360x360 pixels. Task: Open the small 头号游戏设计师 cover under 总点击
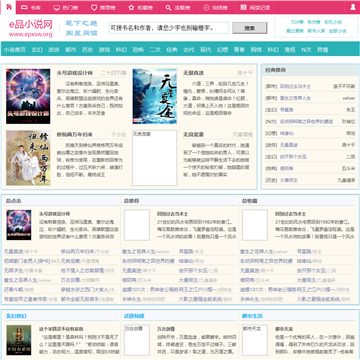point(19,225)
